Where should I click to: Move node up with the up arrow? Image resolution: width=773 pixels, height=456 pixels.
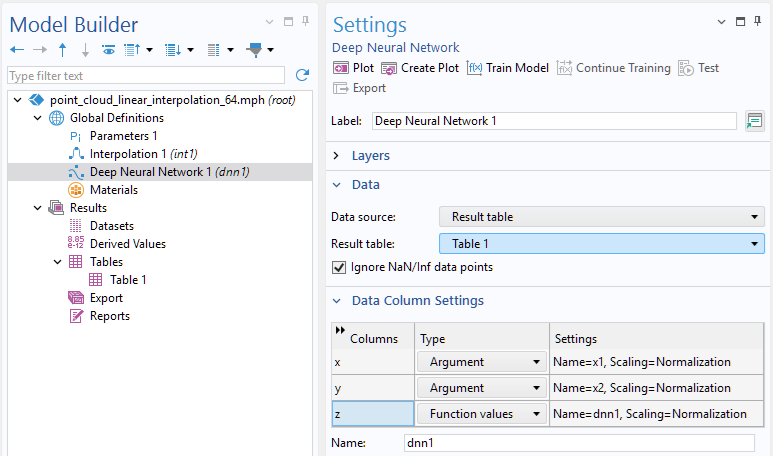click(x=62, y=50)
